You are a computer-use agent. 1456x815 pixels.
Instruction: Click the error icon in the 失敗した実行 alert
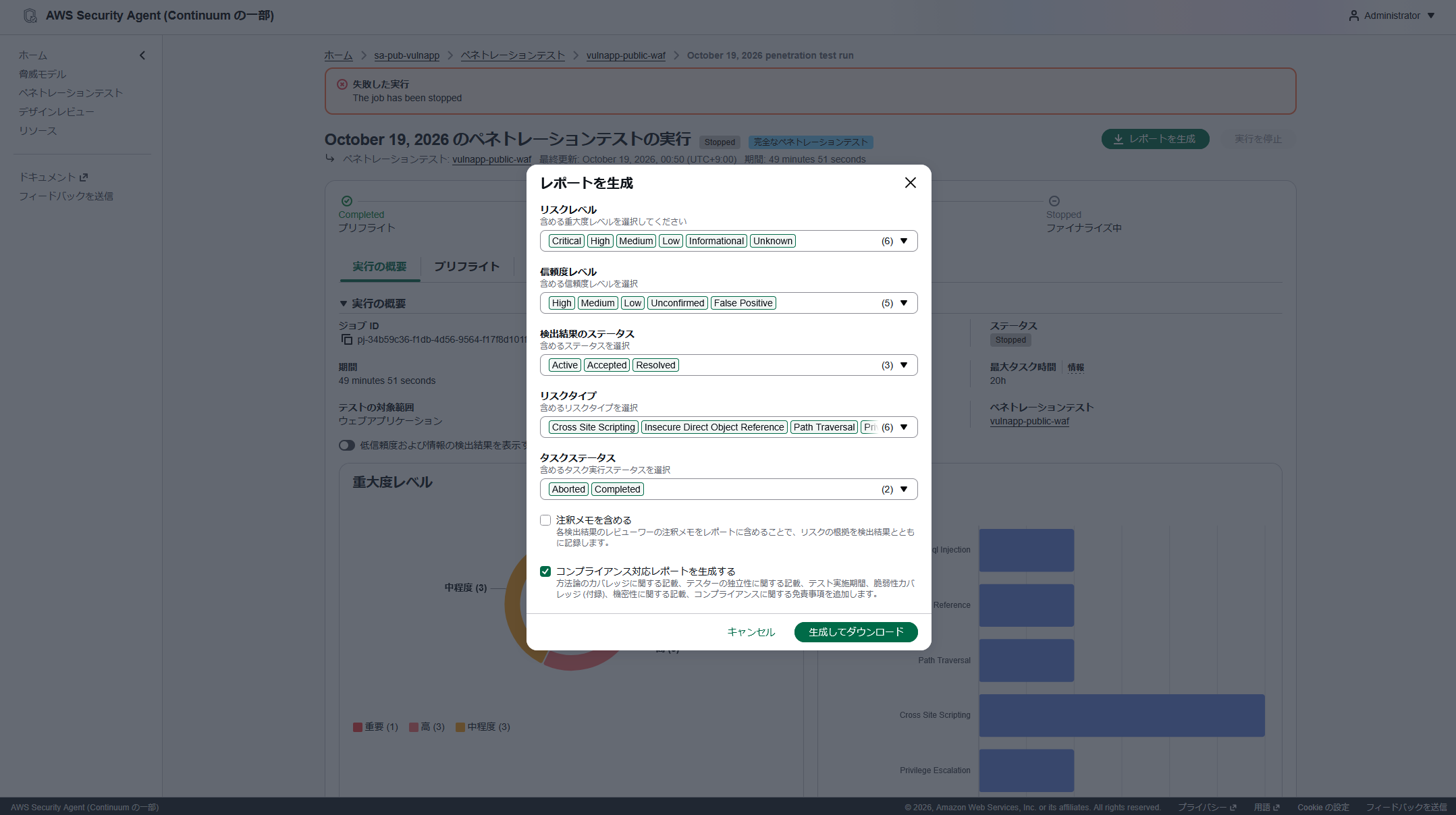tap(342, 84)
